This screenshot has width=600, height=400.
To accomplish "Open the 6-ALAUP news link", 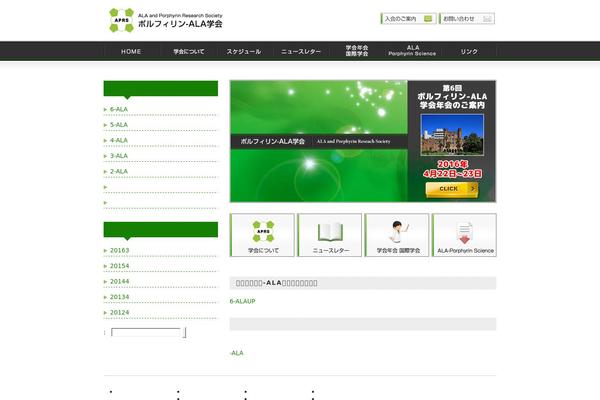I will (242, 301).
